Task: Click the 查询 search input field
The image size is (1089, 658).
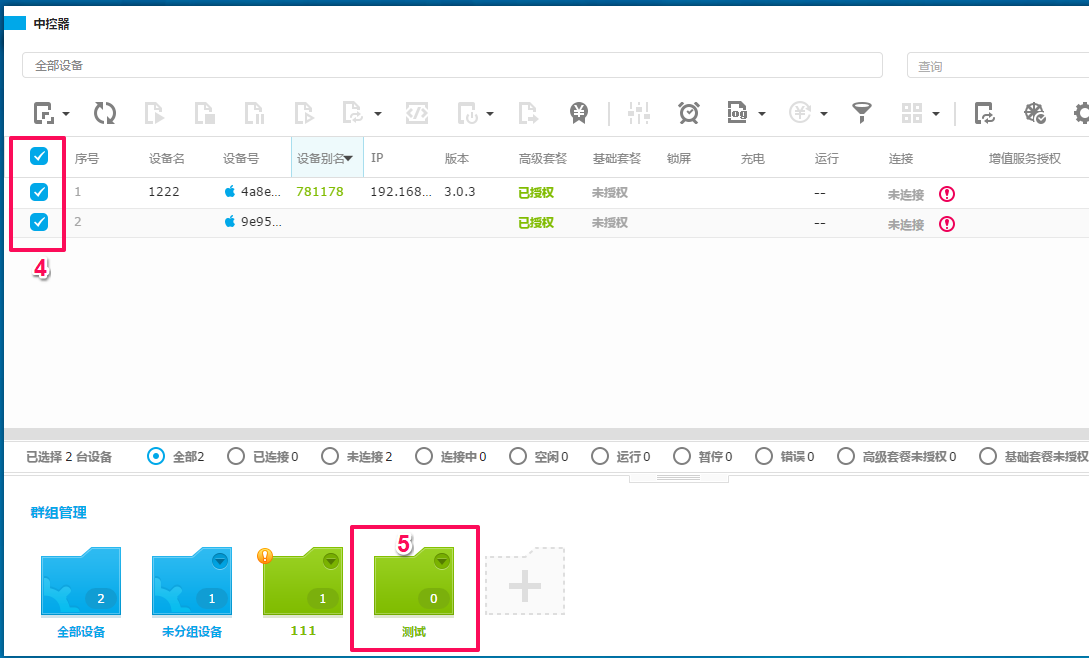Action: click(x=998, y=66)
